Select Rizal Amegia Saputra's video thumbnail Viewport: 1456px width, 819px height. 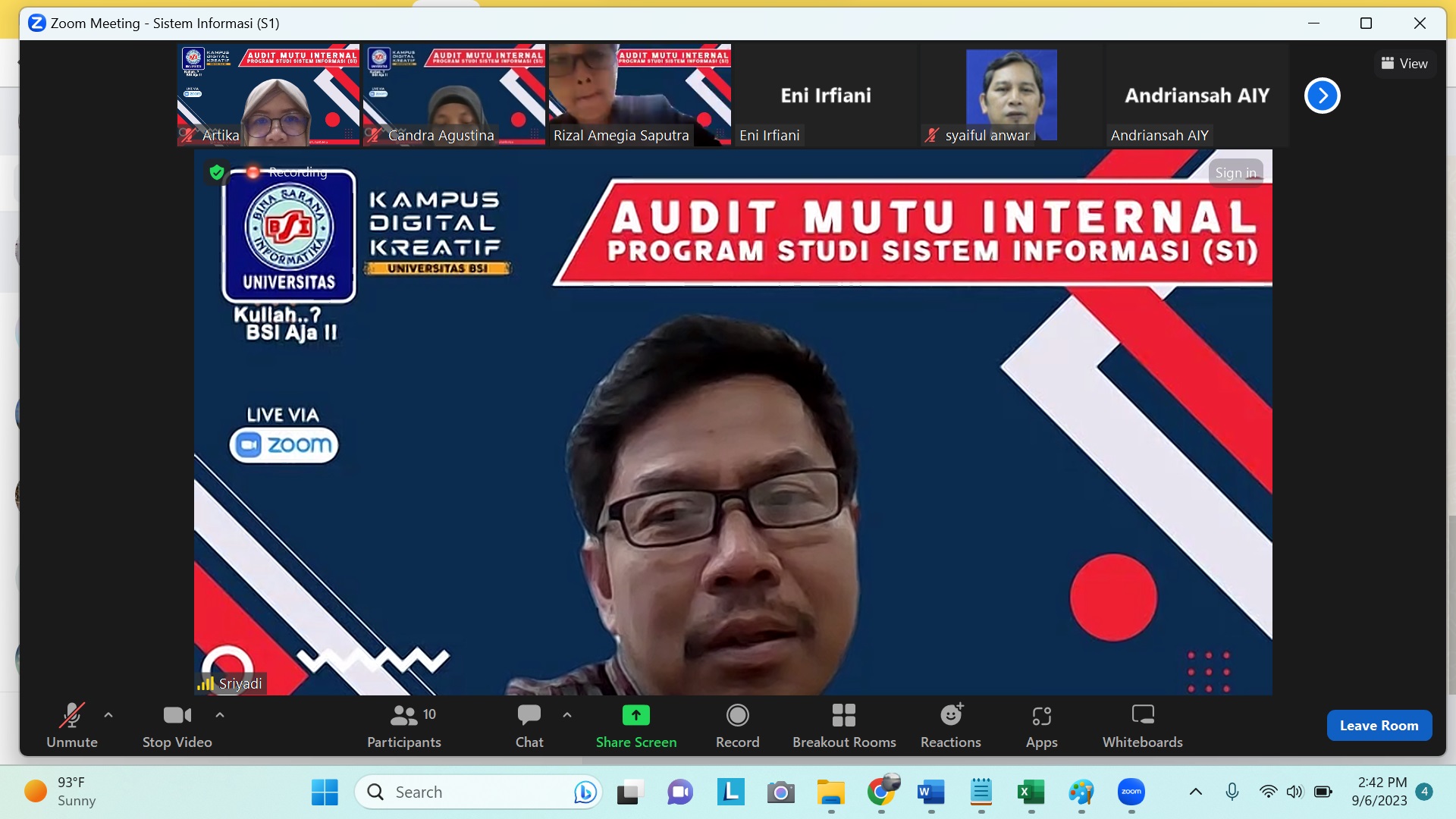click(x=640, y=95)
